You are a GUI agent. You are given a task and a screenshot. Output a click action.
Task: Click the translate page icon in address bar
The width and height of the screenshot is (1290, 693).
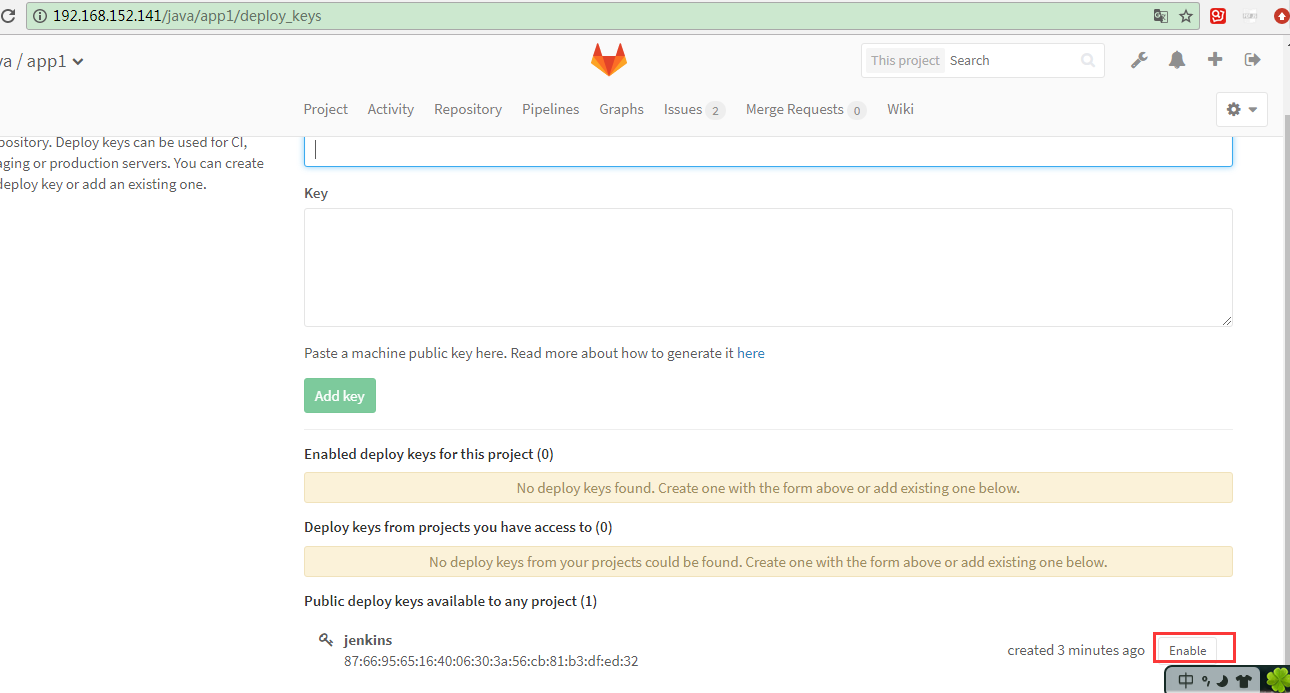click(1161, 16)
